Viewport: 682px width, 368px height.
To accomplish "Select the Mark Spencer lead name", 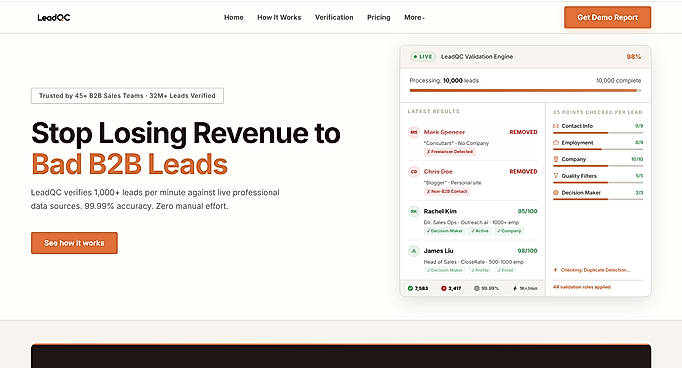I will coord(444,132).
